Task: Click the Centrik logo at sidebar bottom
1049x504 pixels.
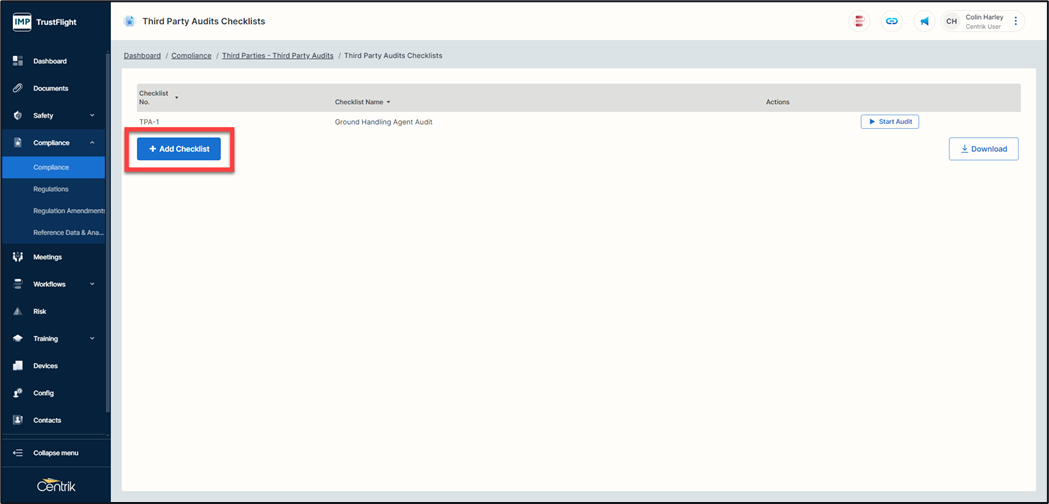Action: pos(56,485)
